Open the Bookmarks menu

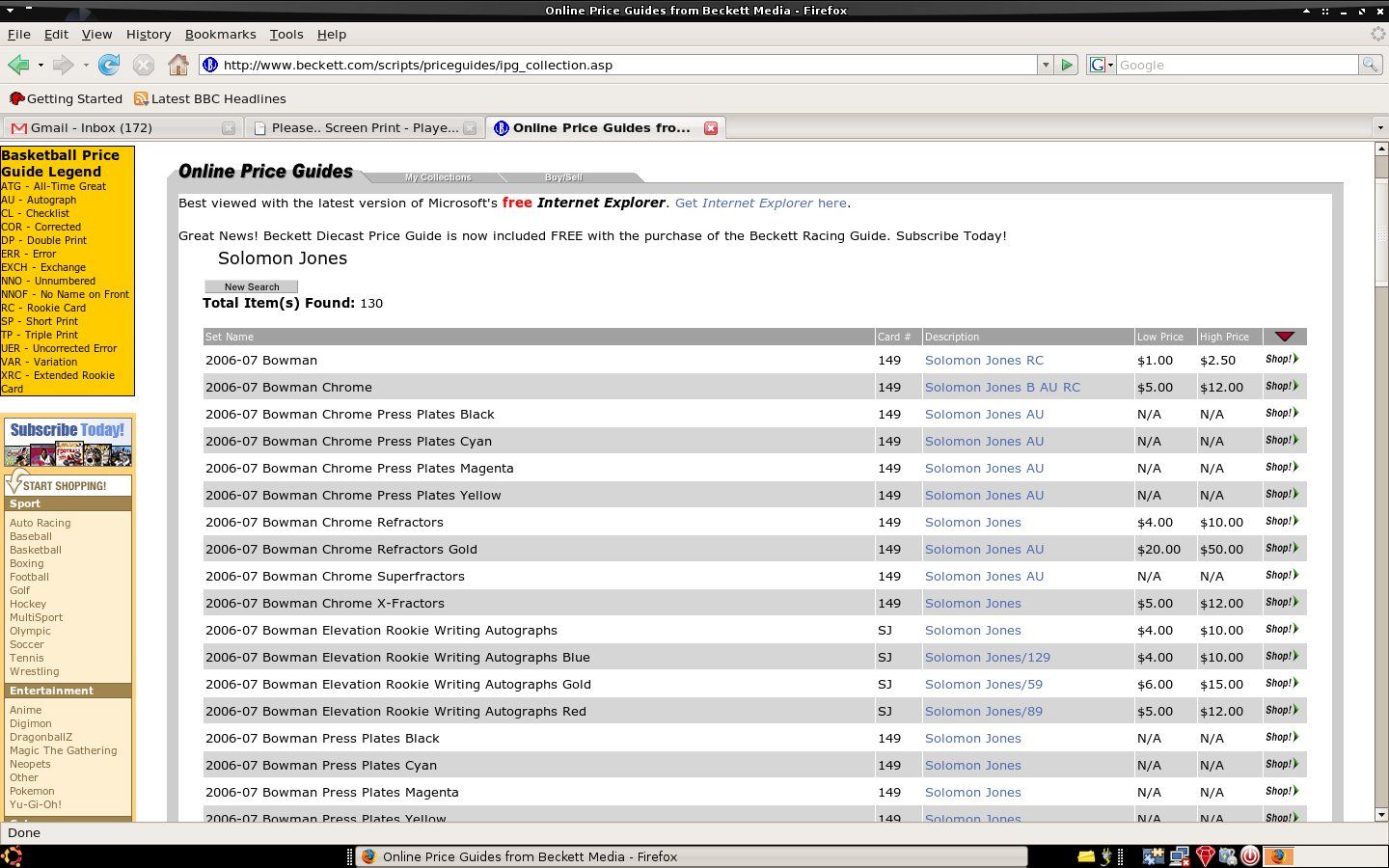click(x=220, y=34)
